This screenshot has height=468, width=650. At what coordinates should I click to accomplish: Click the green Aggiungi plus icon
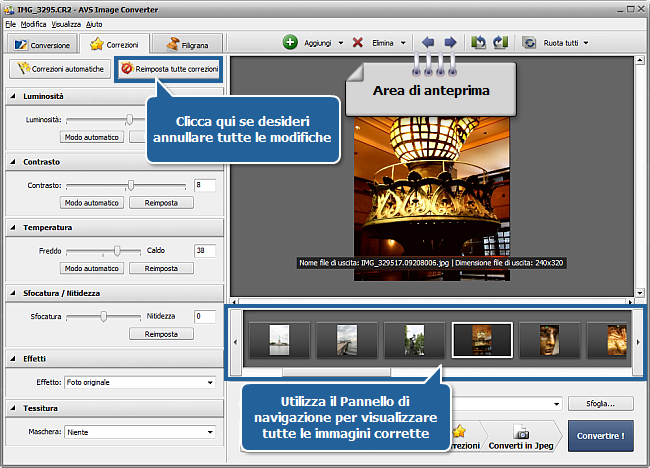point(290,43)
